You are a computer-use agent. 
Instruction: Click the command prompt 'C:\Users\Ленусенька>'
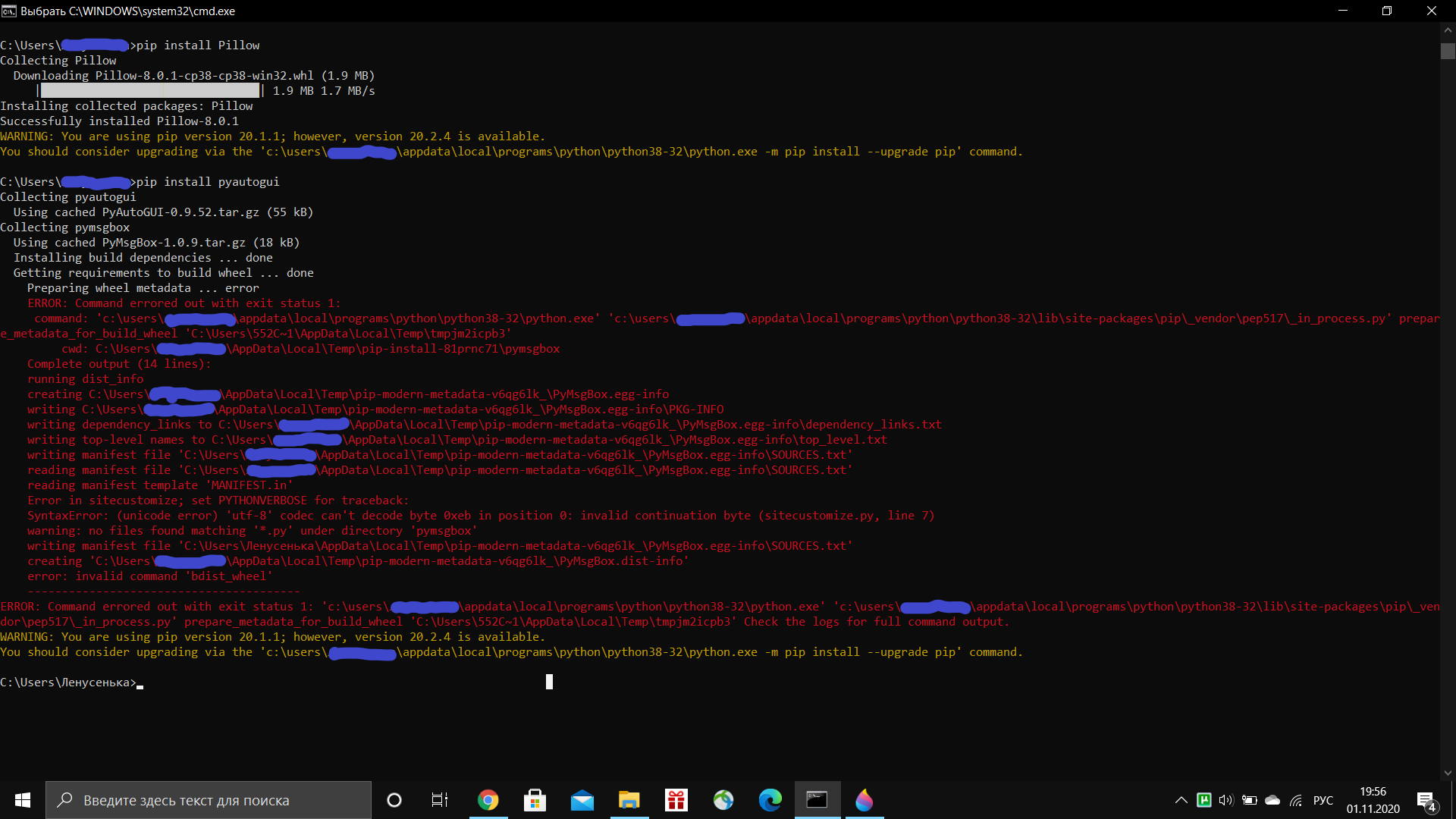(x=68, y=682)
